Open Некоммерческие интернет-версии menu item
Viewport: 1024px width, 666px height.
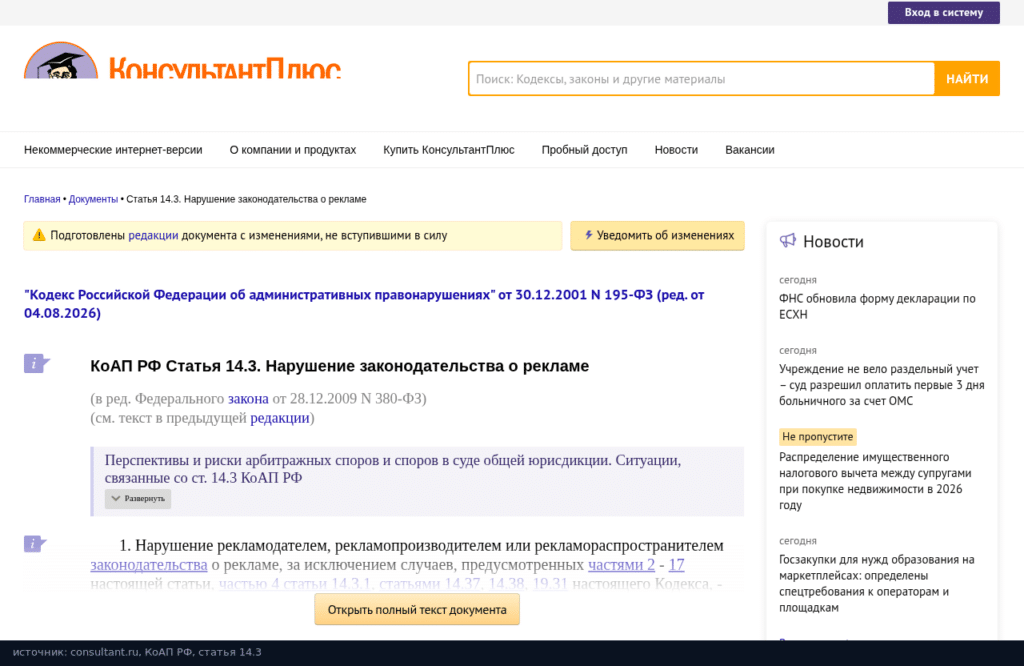pyautogui.click(x=113, y=150)
